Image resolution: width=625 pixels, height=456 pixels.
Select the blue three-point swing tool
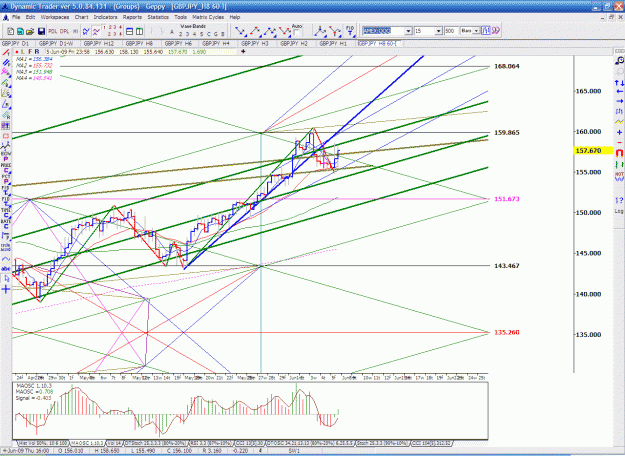click(x=270, y=31)
